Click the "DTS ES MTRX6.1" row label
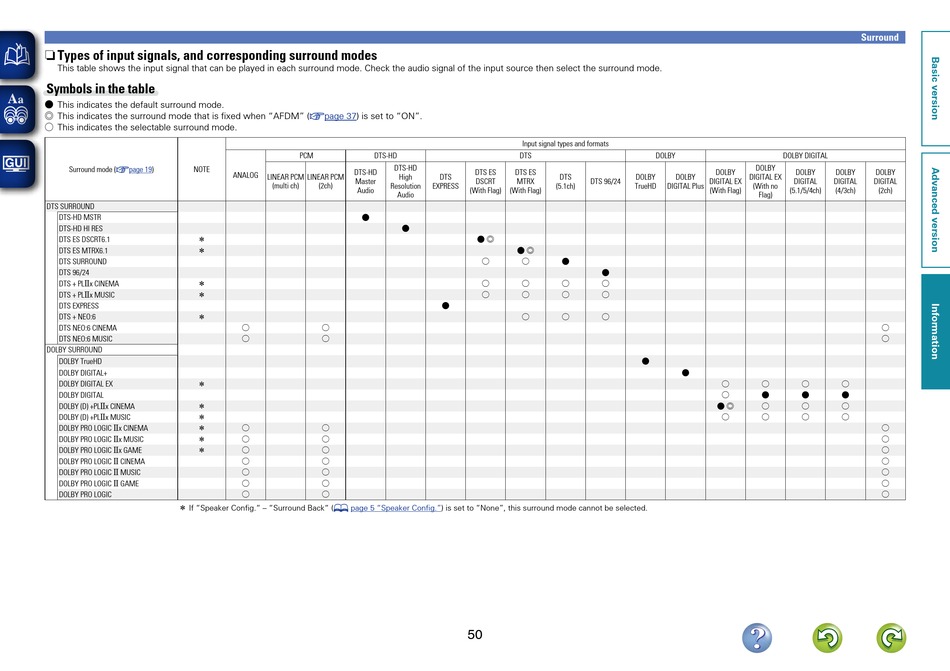The height and width of the screenshot is (671, 950). click(x=83, y=251)
